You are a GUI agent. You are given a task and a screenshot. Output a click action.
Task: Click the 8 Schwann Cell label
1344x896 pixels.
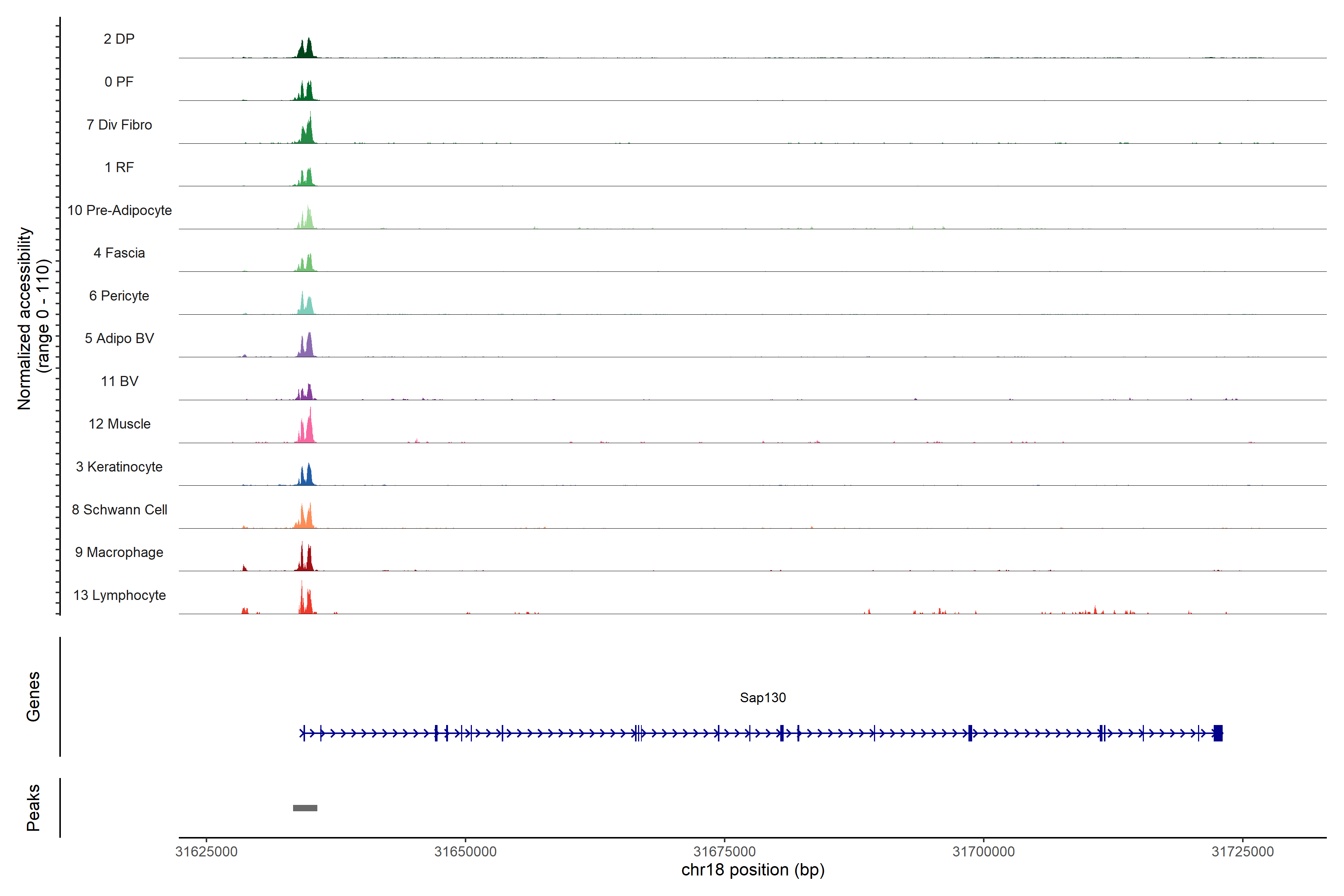pos(119,510)
